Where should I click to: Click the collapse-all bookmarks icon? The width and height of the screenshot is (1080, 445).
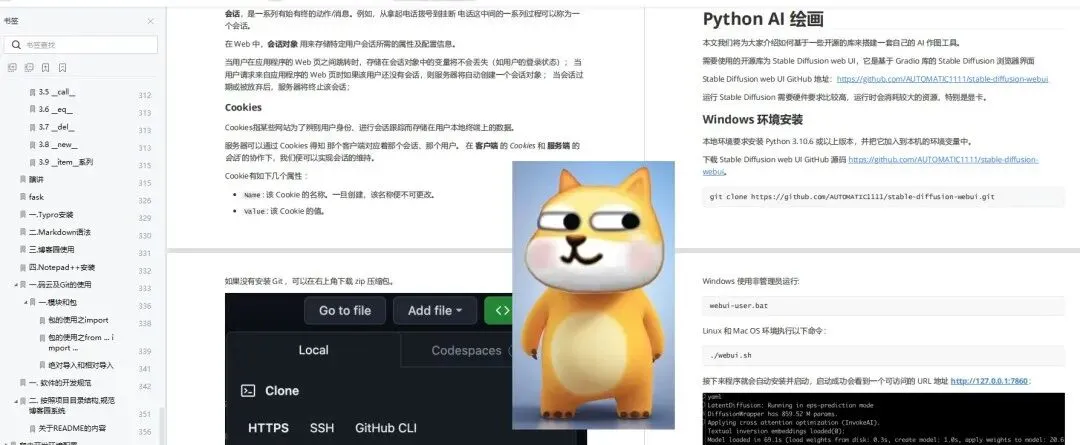pyautogui.click(x=28, y=68)
